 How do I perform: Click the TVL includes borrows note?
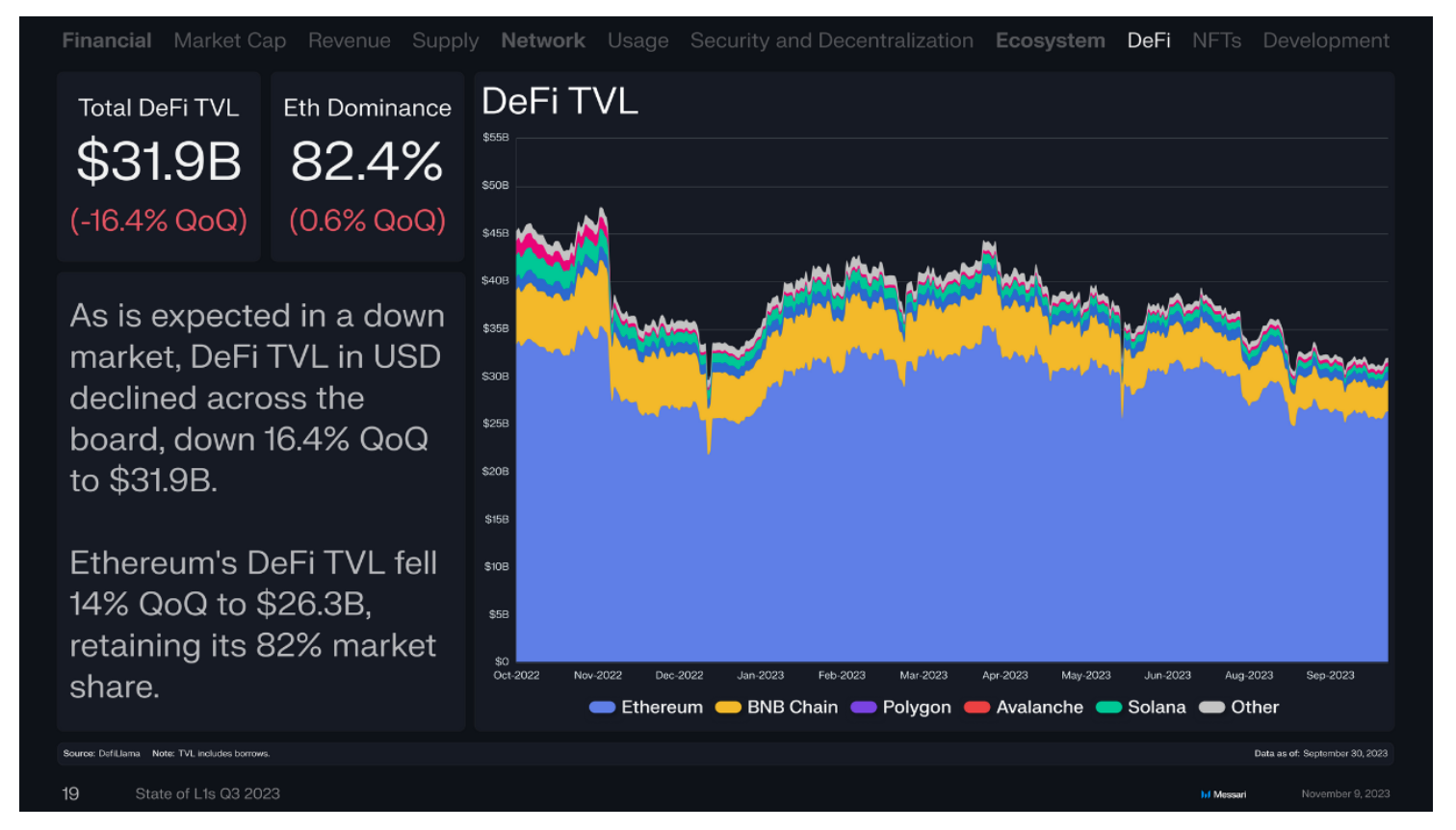(211, 754)
